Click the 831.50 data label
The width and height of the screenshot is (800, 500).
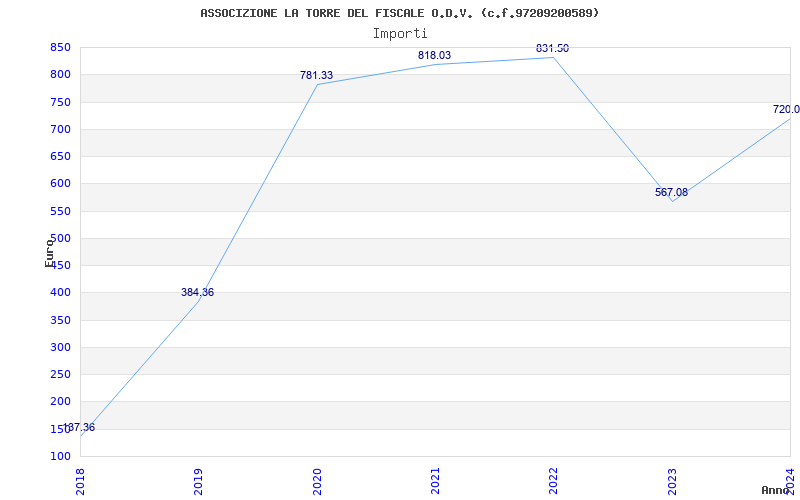coord(552,48)
